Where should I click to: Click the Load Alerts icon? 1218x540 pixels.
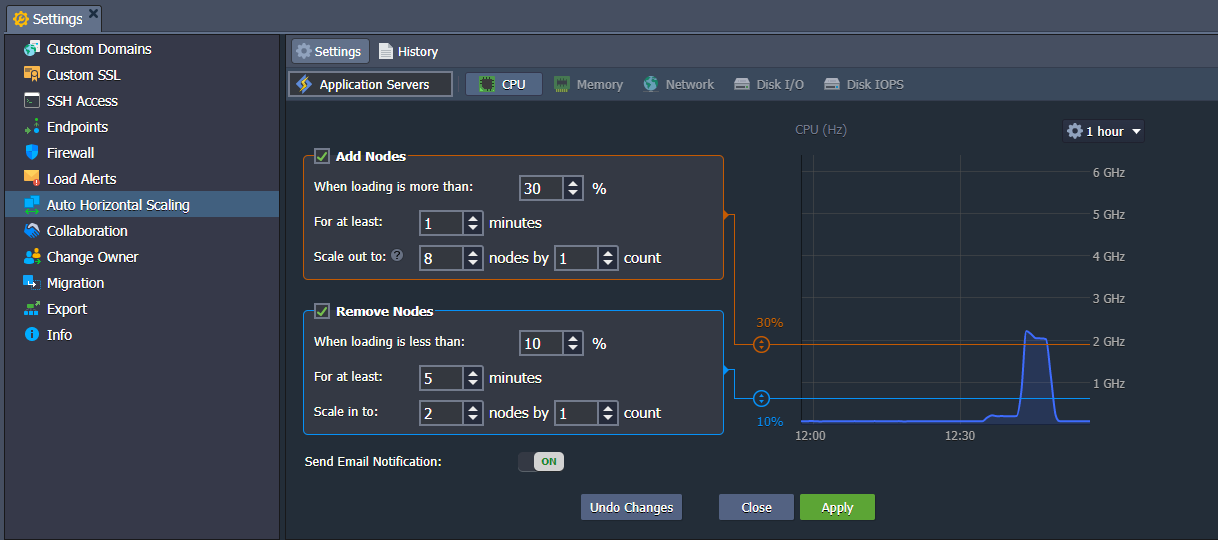point(32,179)
